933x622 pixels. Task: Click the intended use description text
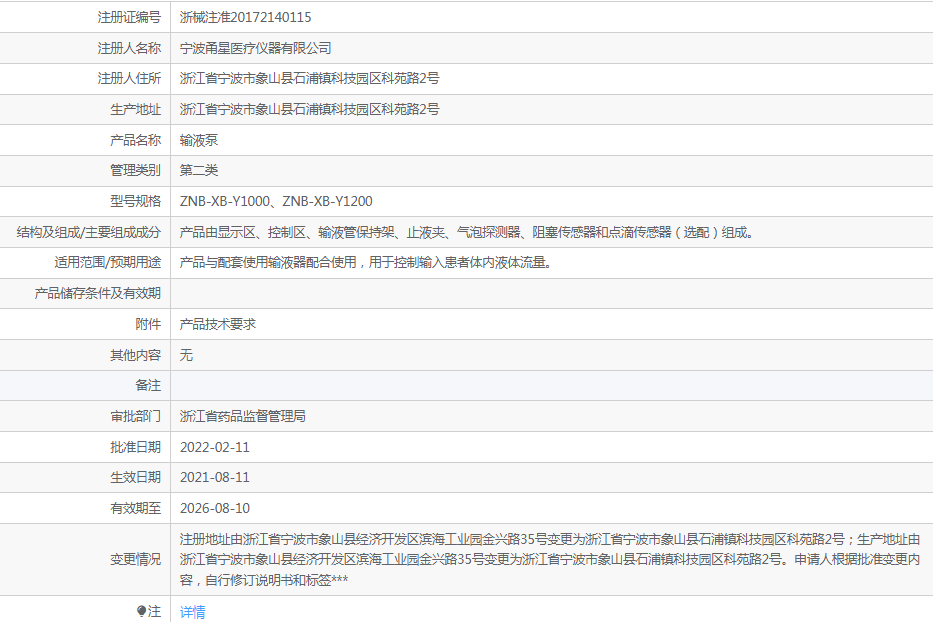pos(367,262)
